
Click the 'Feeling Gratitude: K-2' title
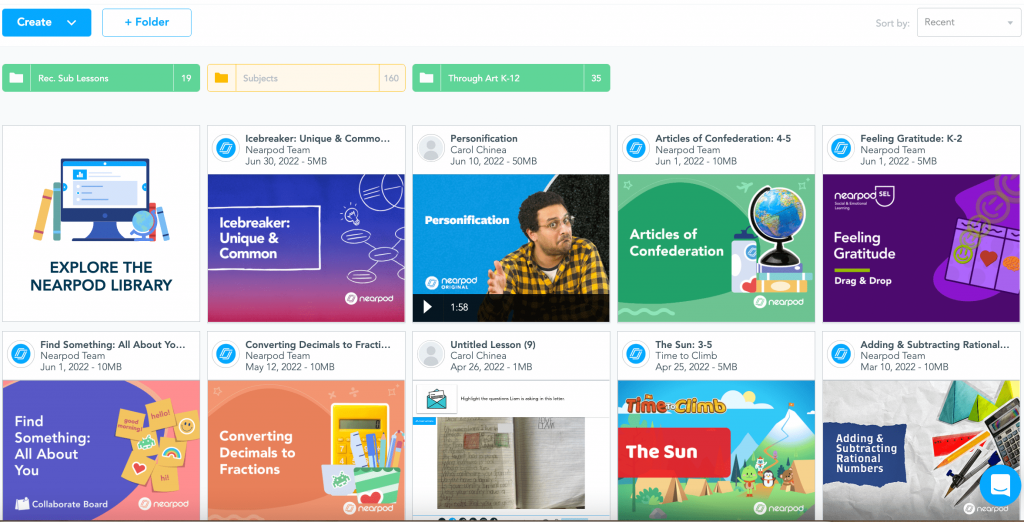(x=911, y=139)
